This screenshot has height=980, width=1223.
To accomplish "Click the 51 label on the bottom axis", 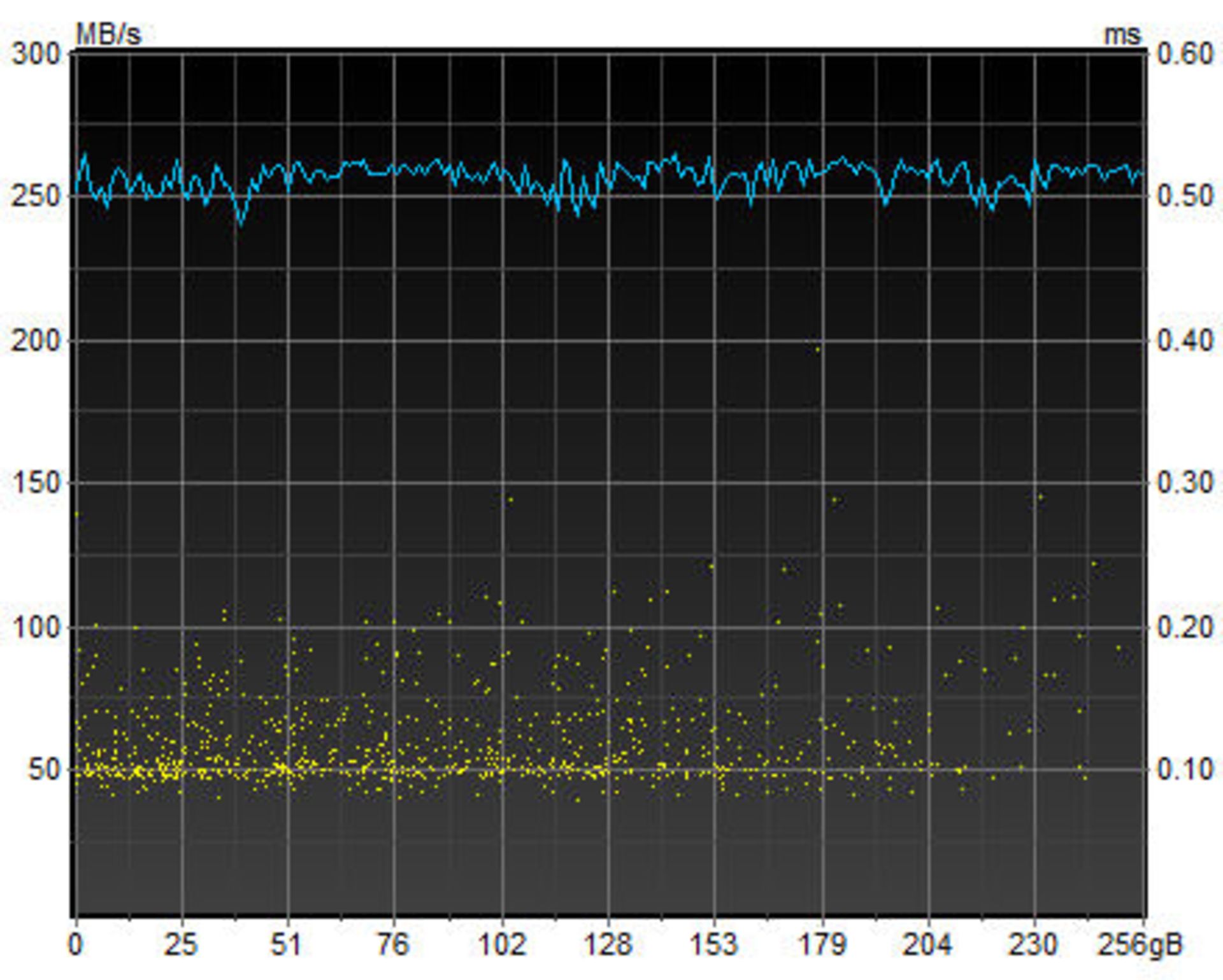I will tap(287, 944).
